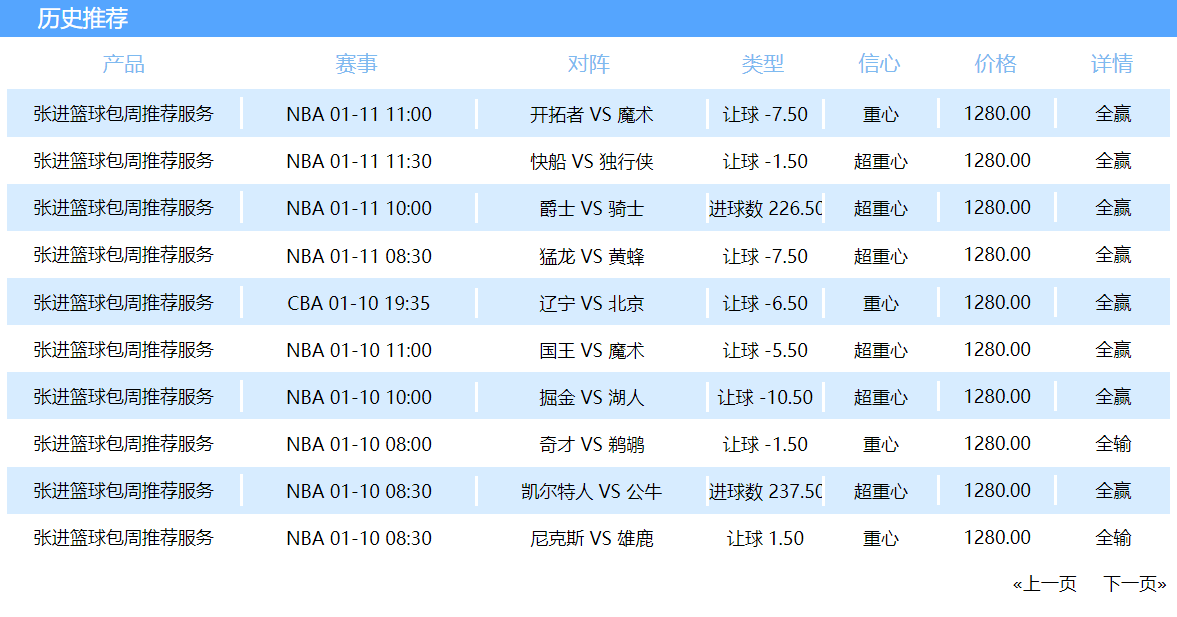The width and height of the screenshot is (1177, 617).
Task: Click the 国王 VS 魔术 matchup
Action: click(x=592, y=350)
